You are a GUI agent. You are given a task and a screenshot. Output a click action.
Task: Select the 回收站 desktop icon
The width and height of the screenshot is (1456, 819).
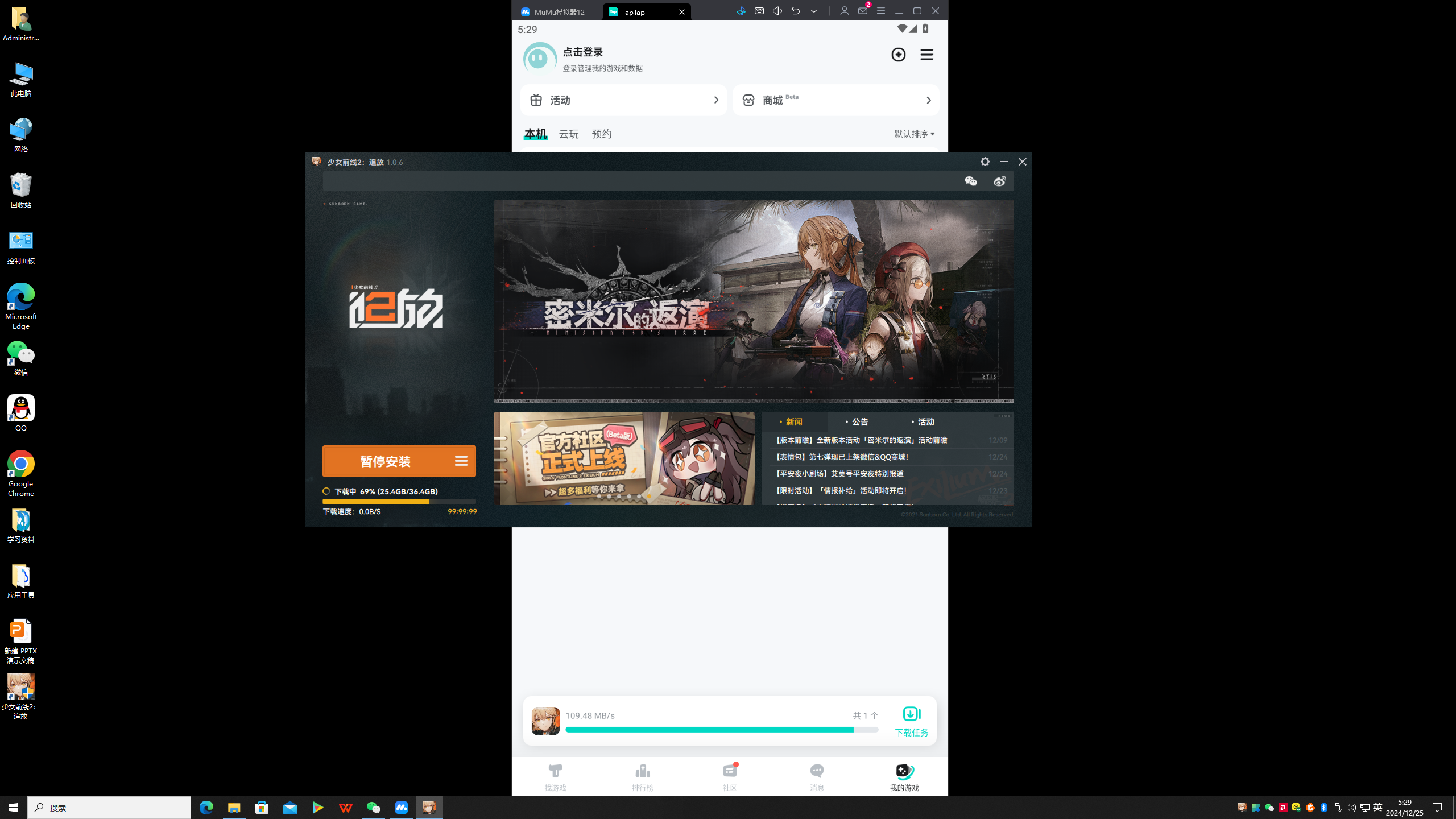click(21, 191)
